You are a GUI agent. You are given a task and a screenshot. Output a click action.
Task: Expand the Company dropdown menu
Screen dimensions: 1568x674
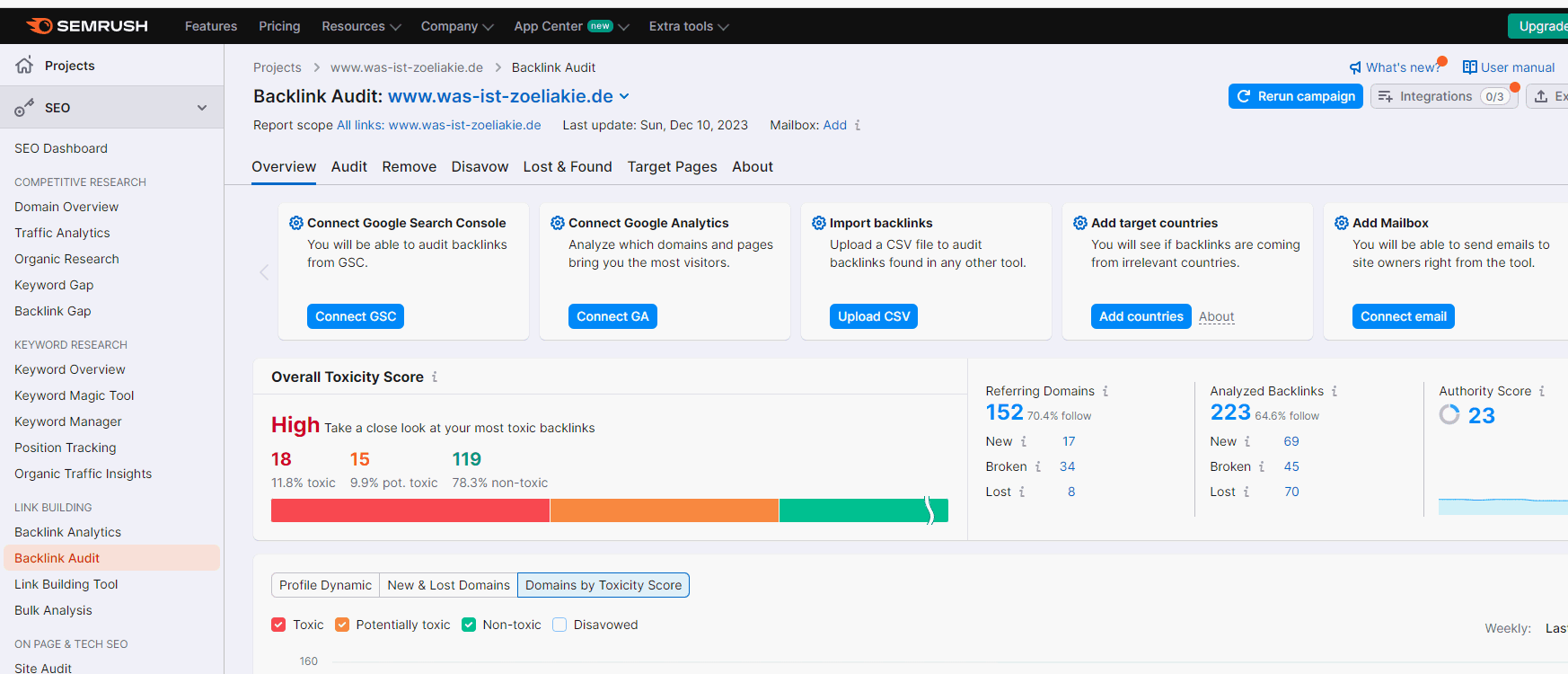click(x=457, y=26)
